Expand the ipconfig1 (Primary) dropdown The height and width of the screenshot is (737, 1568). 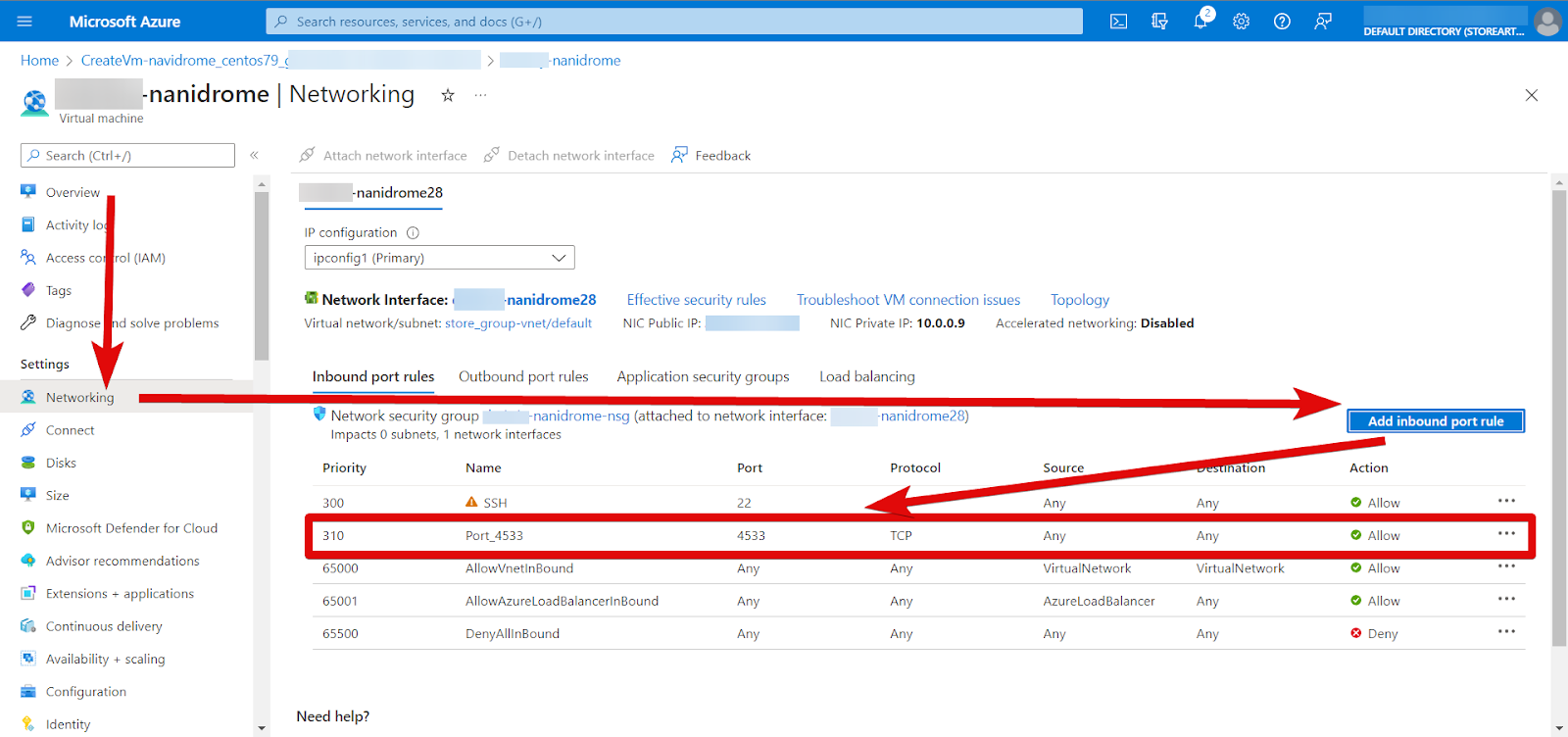click(x=439, y=258)
